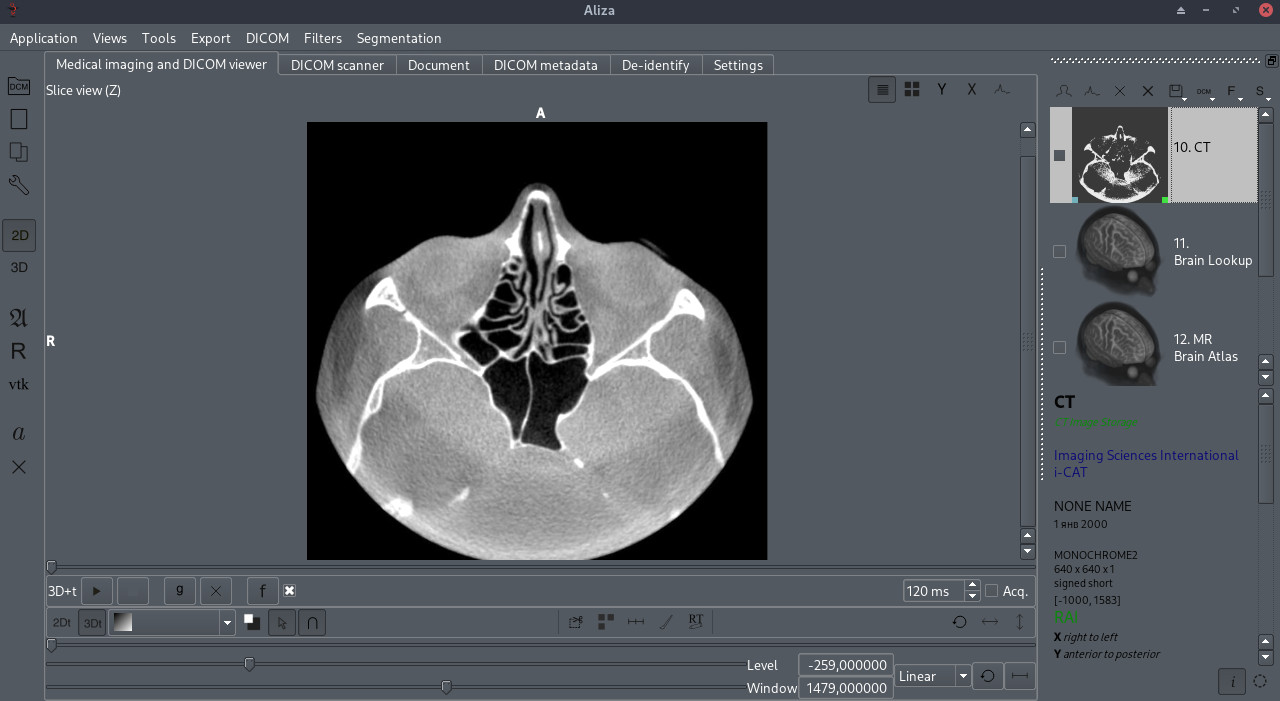Viewport: 1280px width, 701px height.
Task: Click the arrow cursor tool button
Action: [x=282, y=622]
